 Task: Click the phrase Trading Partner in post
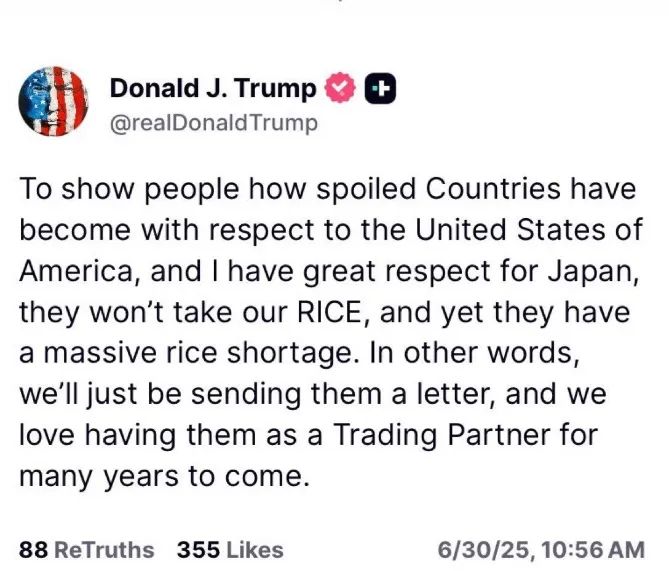pyautogui.click(x=465, y=436)
